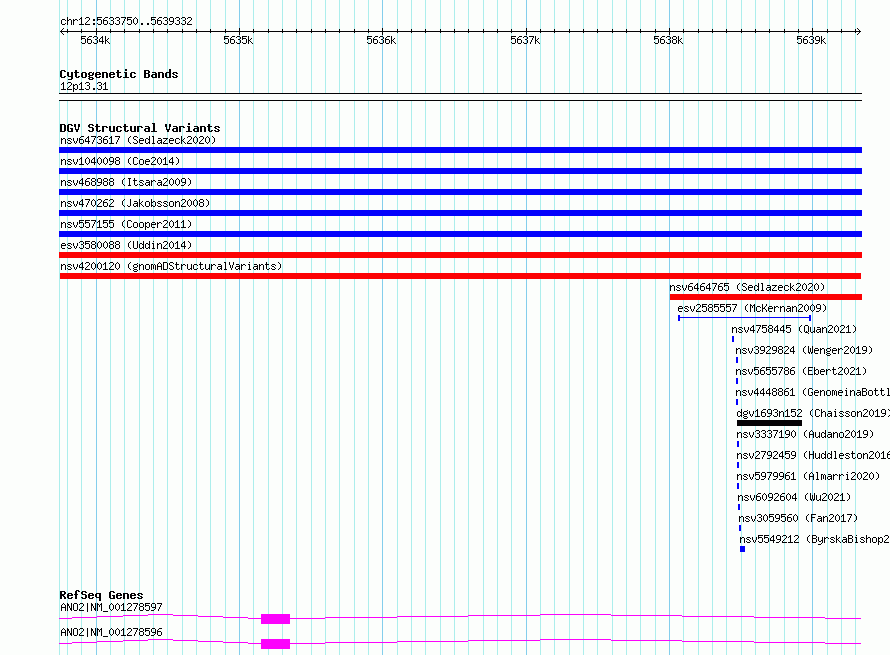
Task: Click the nsv6473617 (Sedlazeck2020) variant label
Action: [138, 140]
